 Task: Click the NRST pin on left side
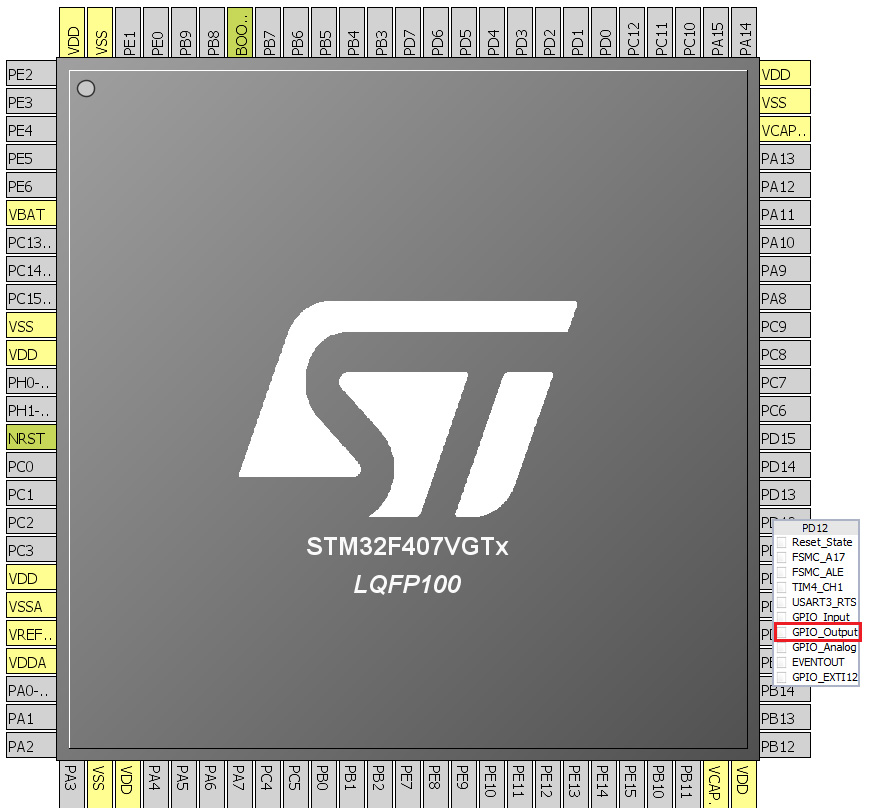pyautogui.click(x=31, y=438)
